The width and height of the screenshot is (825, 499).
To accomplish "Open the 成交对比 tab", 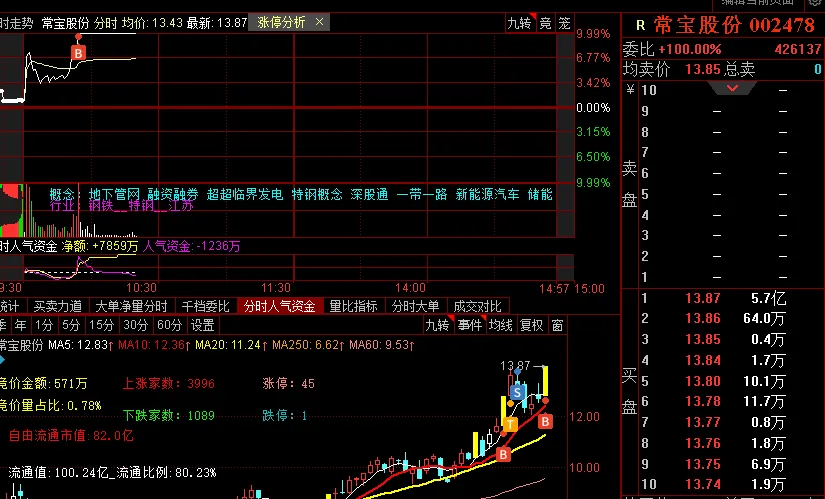I will (478, 306).
